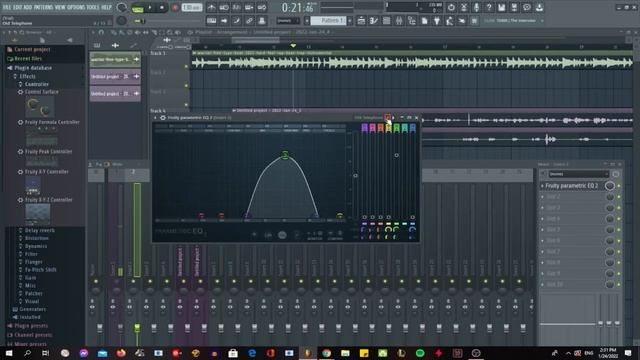Open the Piano roll view icon
The height and width of the screenshot is (360, 640).
[x=373, y=20]
